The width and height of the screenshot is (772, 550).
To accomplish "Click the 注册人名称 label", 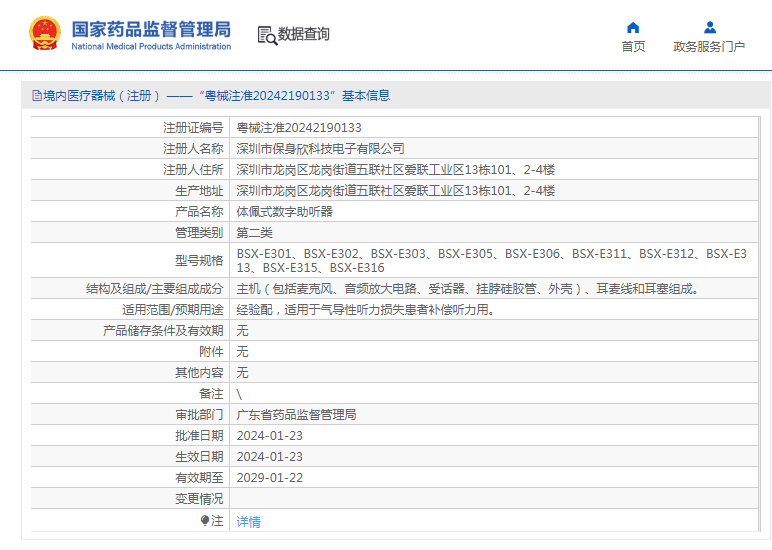I will pyautogui.click(x=193, y=149).
